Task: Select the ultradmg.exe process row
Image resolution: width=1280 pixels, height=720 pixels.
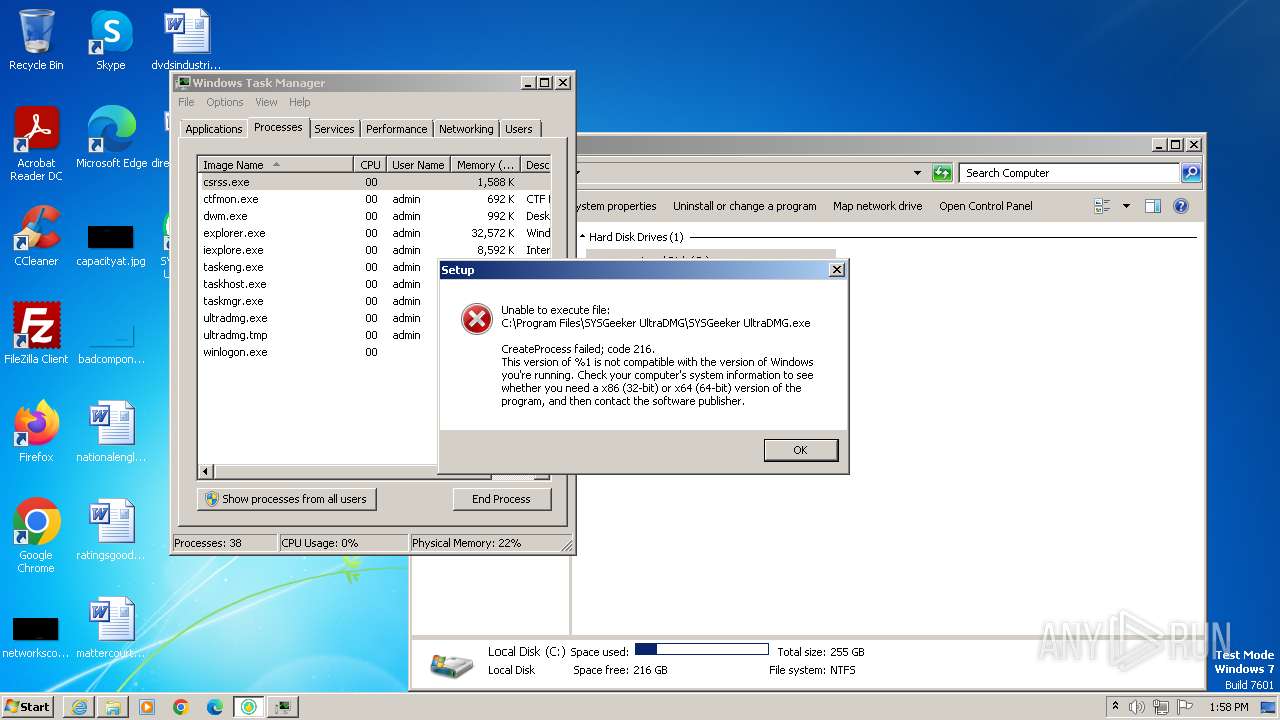Action: (318, 318)
